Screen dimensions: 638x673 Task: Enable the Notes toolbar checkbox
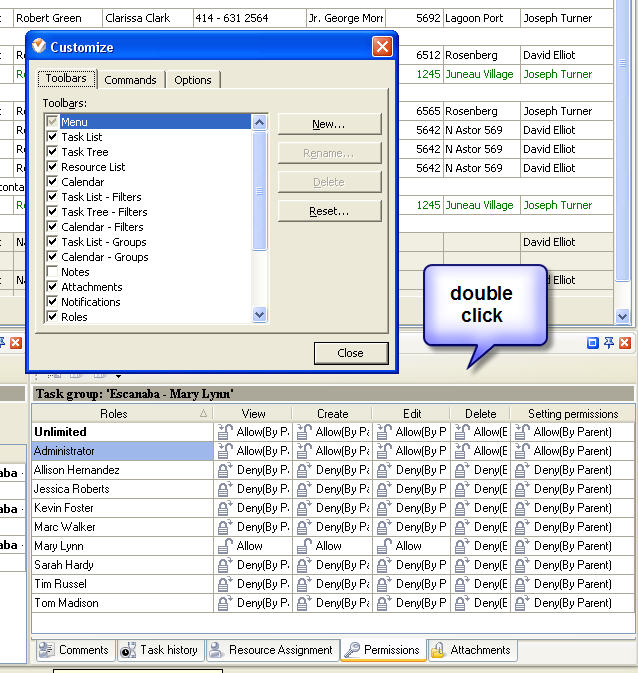click(53, 272)
